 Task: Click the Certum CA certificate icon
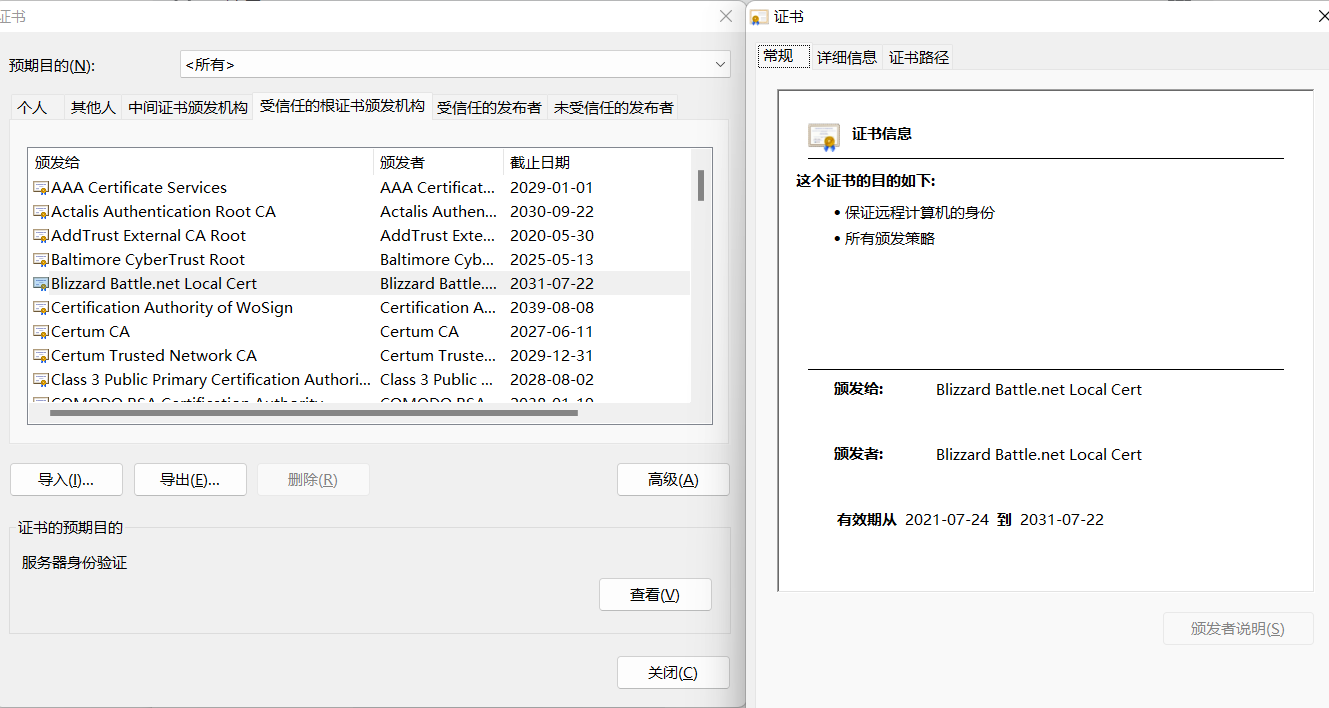tap(41, 332)
